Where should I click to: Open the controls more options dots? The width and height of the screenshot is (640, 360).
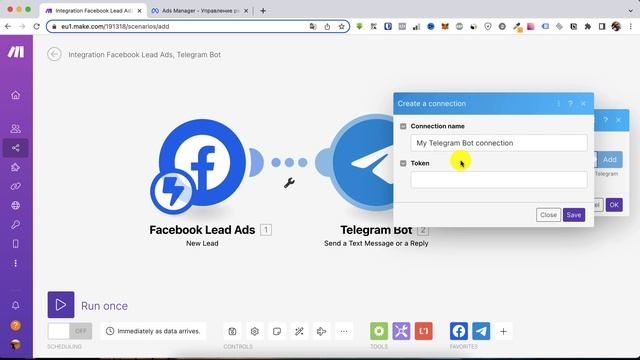[344, 331]
